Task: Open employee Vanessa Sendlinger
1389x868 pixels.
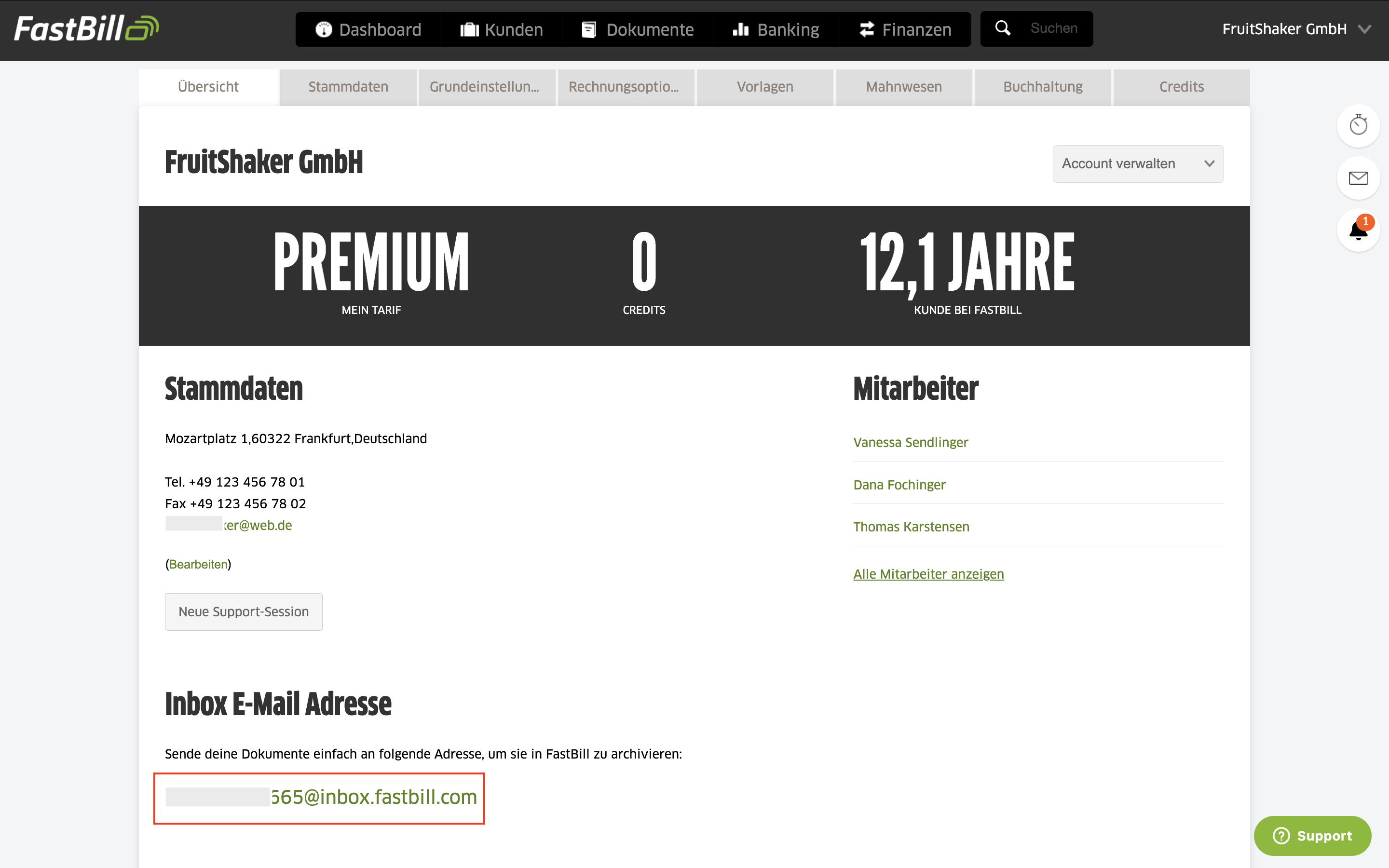Action: (910, 442)
